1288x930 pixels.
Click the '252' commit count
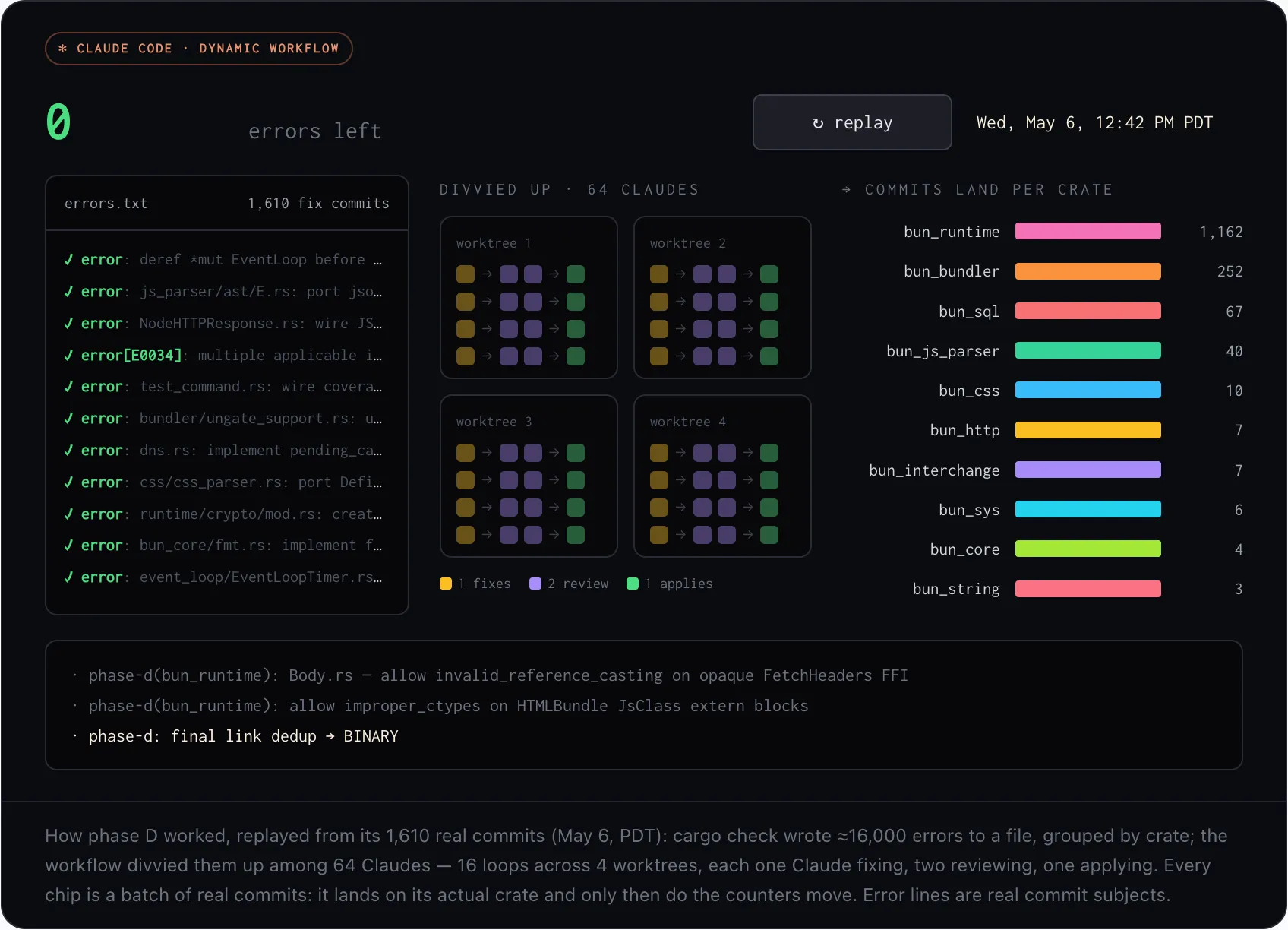1230,271
